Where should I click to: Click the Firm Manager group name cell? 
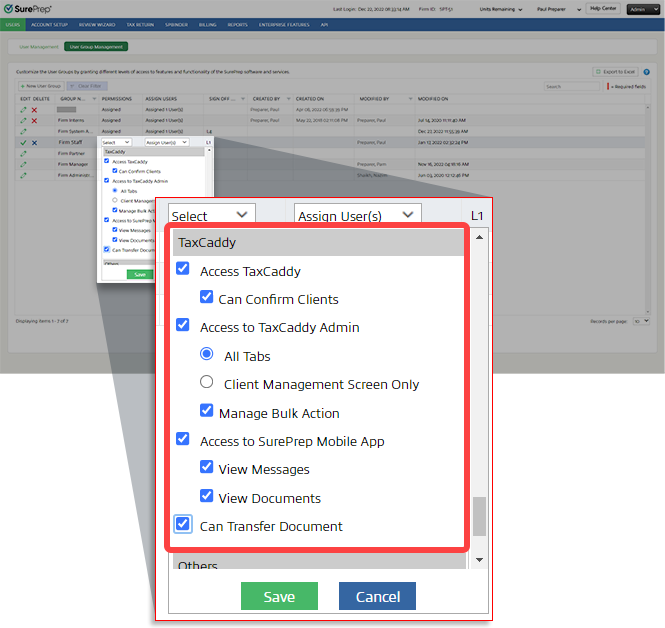pos(73,164)
